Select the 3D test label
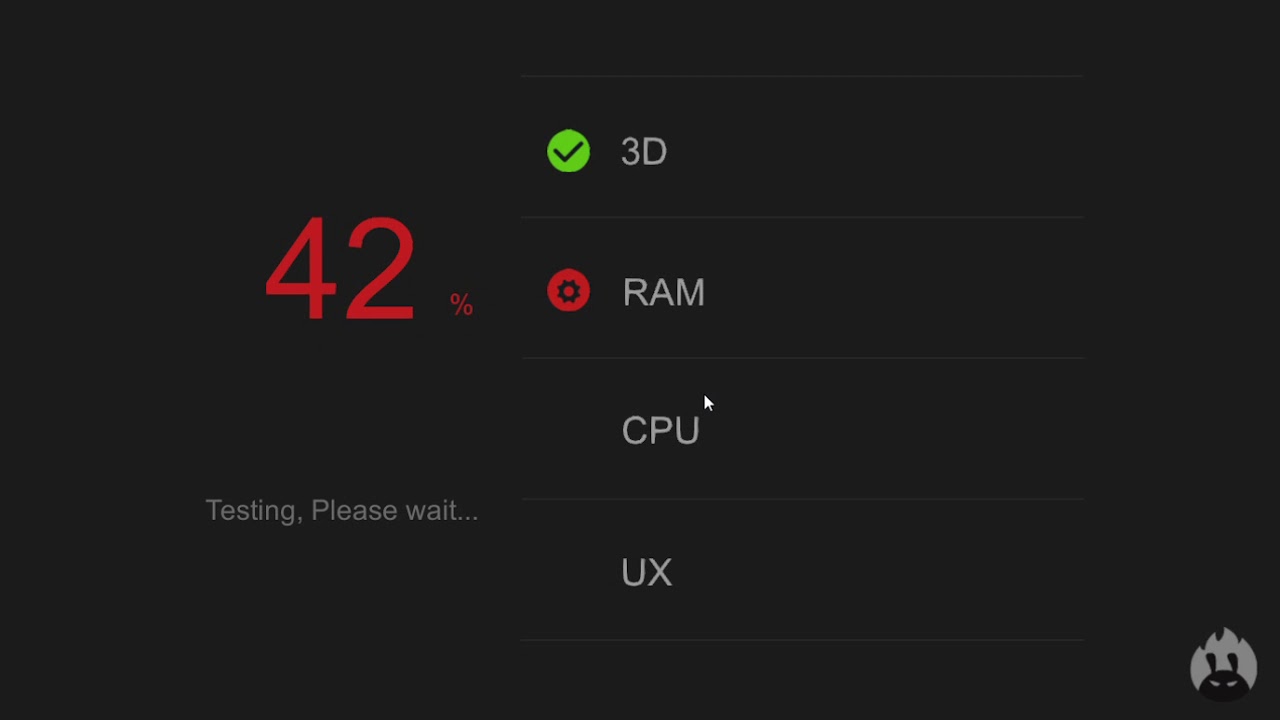Viewport: 1280px width, 720px height. tap(643, 152)
